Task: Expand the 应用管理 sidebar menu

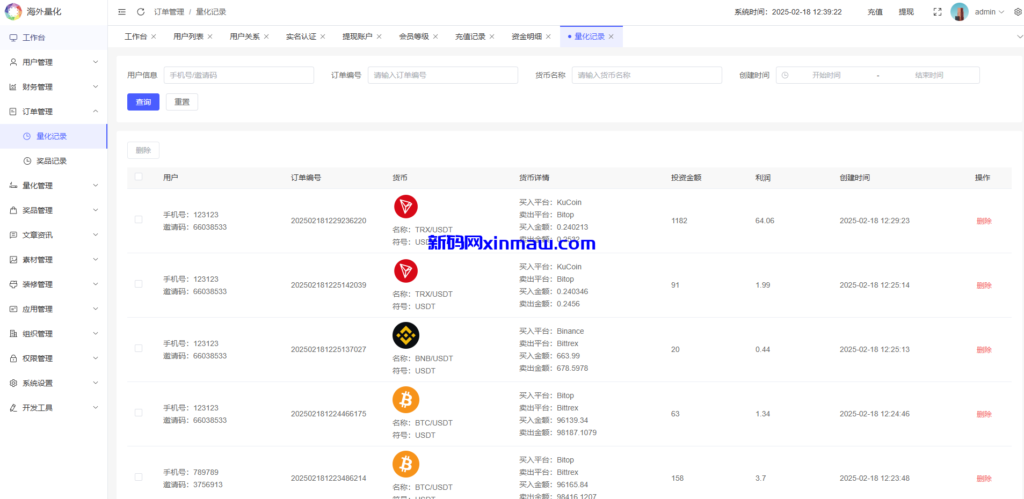Action: click(x=54, y=309)
